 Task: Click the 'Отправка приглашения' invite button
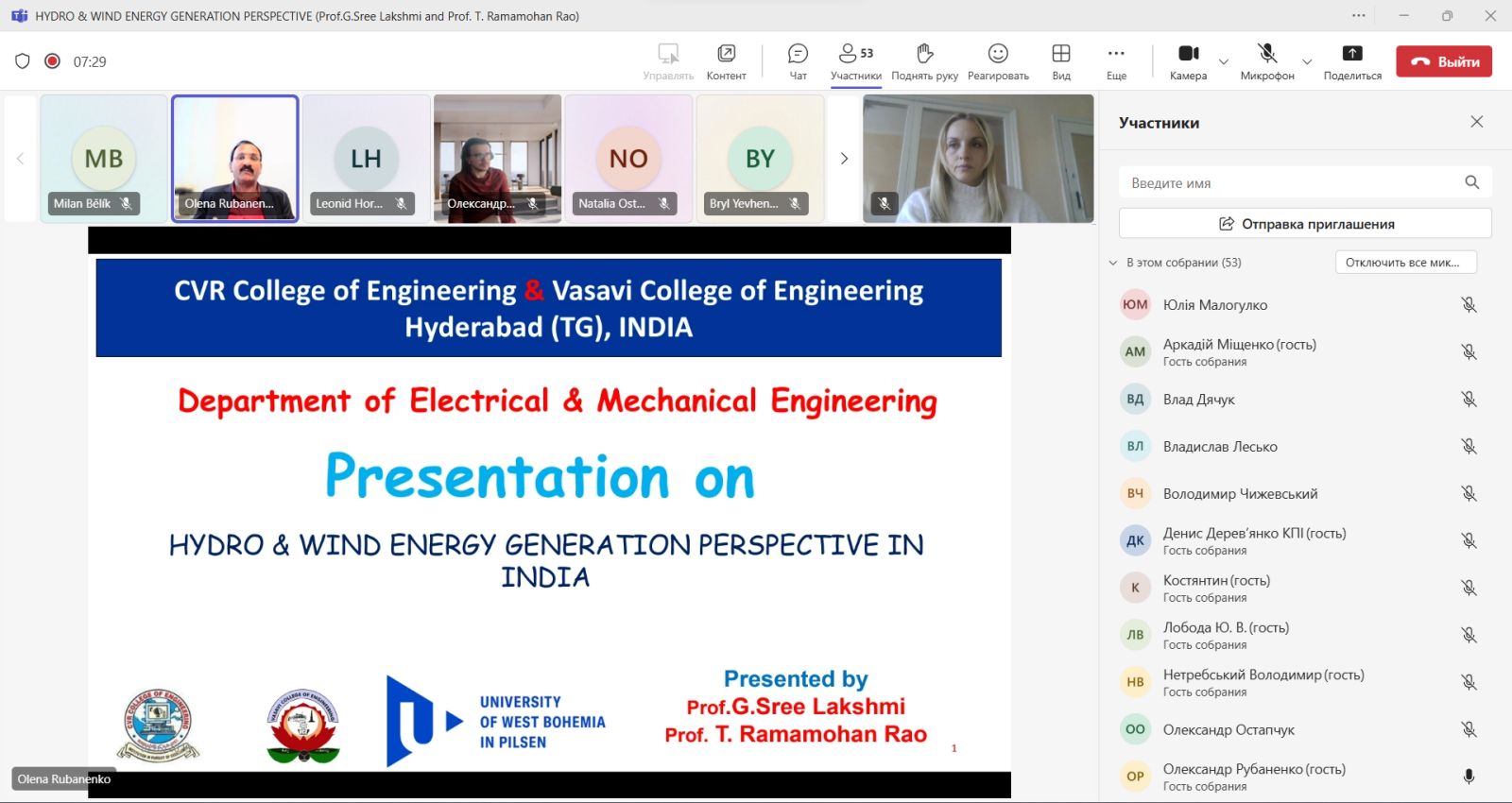pos(1305,224)
